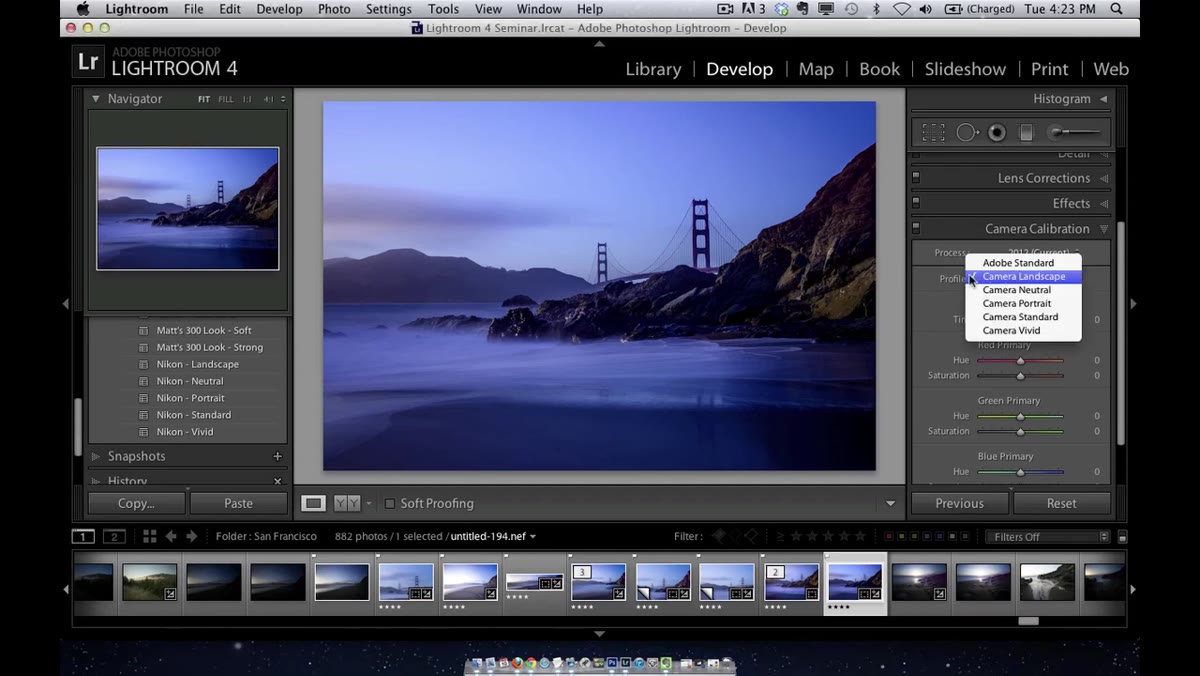The image size is (1200, 676).
Task: Select the Red Eye Correction tool
Action: click(x=997, y=132)
